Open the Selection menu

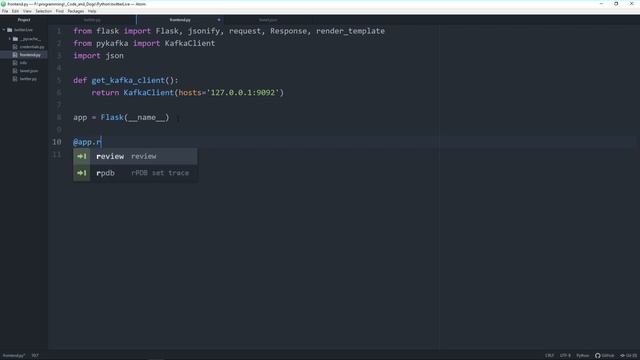[43, 11]
